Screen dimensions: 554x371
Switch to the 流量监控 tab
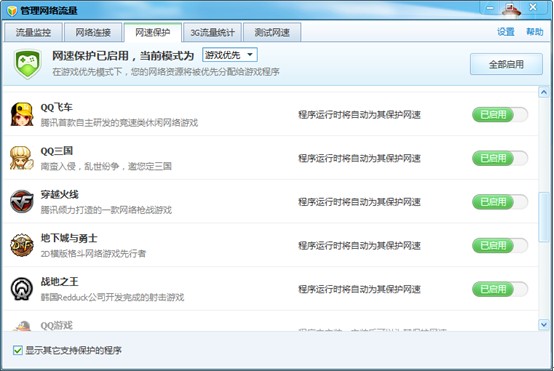pyautogui.click(x=33, y=33)
